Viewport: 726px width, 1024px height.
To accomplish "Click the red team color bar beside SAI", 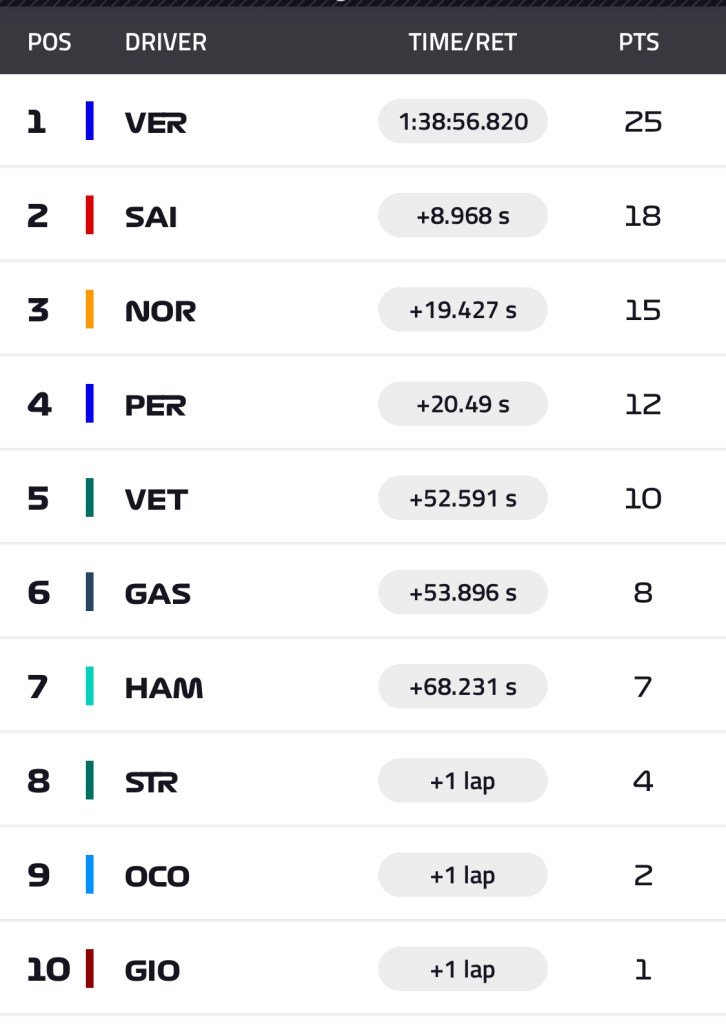I will pos(90,215).
